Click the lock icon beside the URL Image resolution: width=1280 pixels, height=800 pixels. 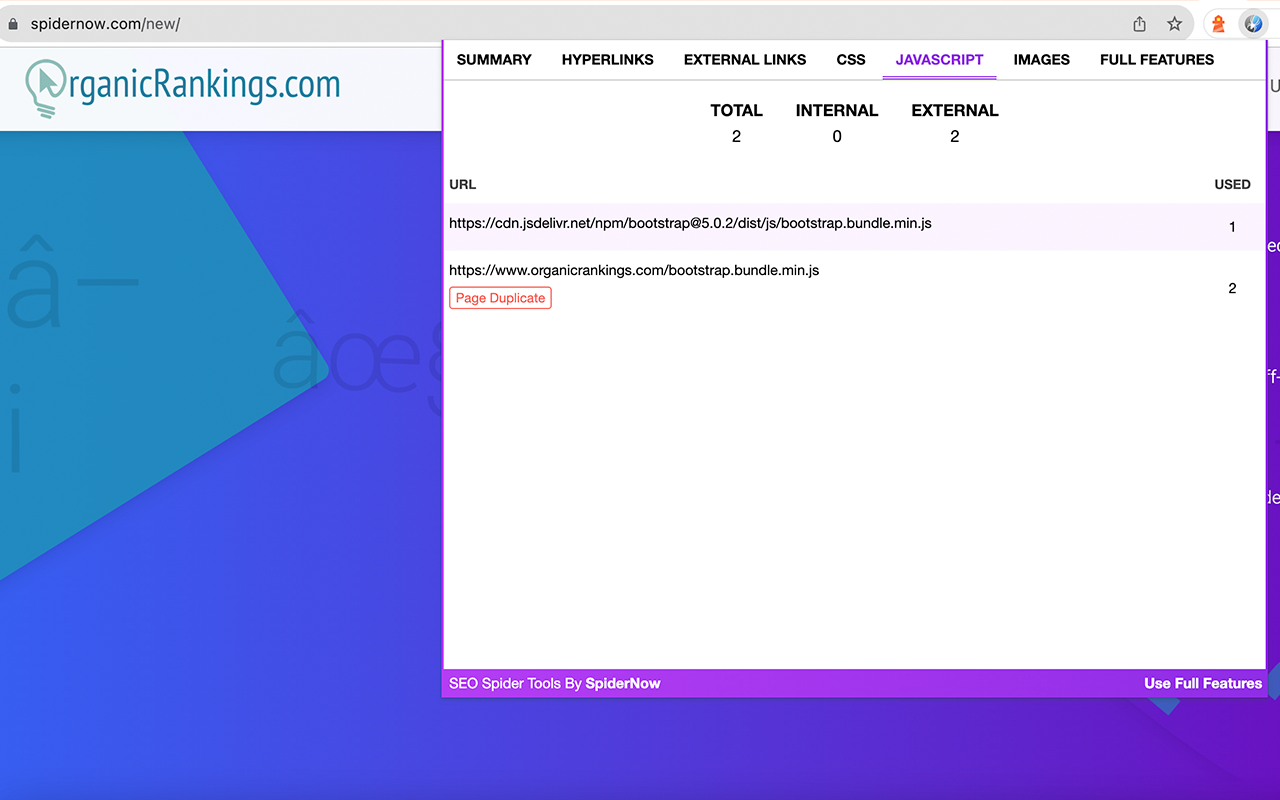pyautogui.click(x=13, y=24)
